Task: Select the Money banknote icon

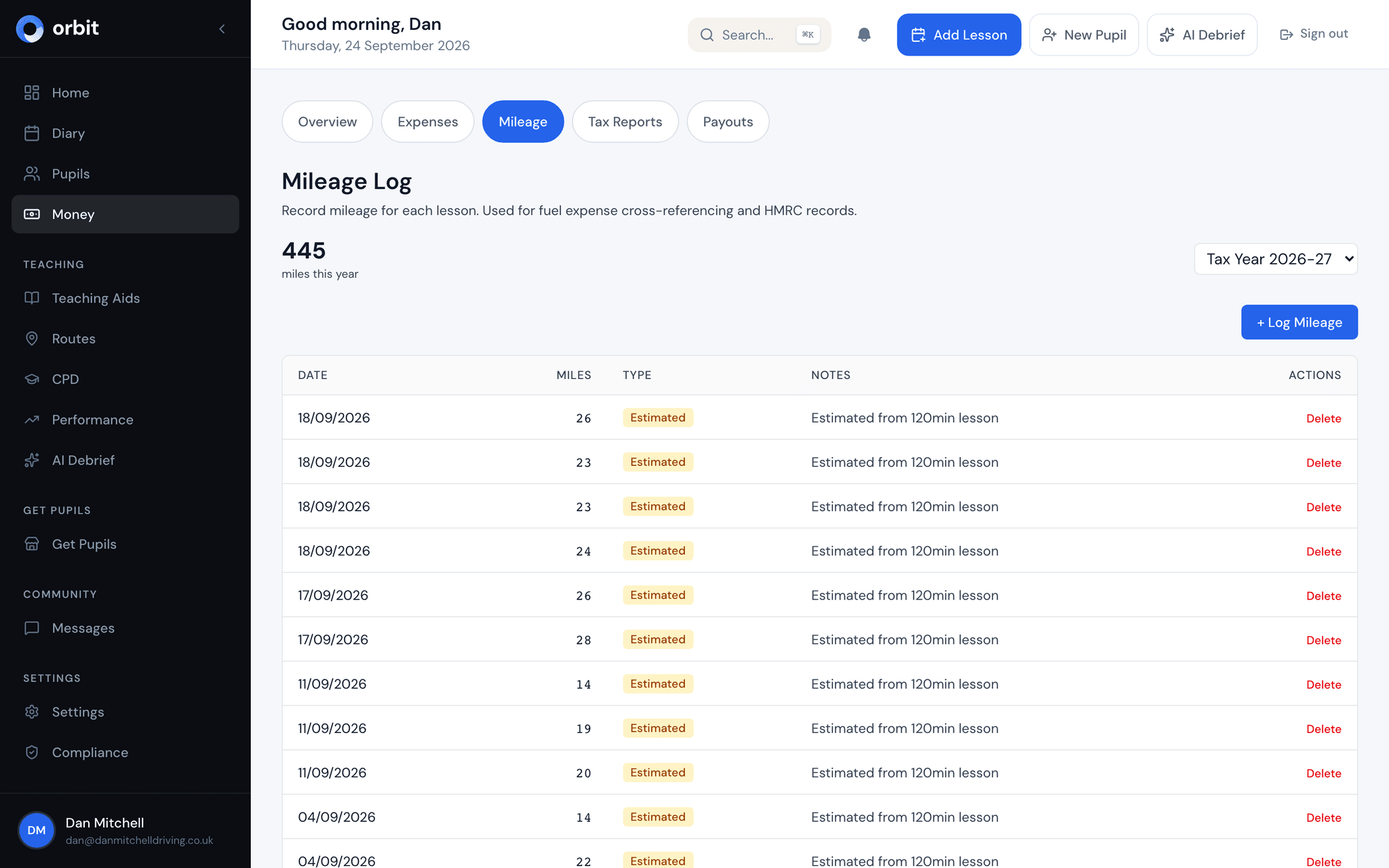Action: pyautogui.click(x=32, y=214)
